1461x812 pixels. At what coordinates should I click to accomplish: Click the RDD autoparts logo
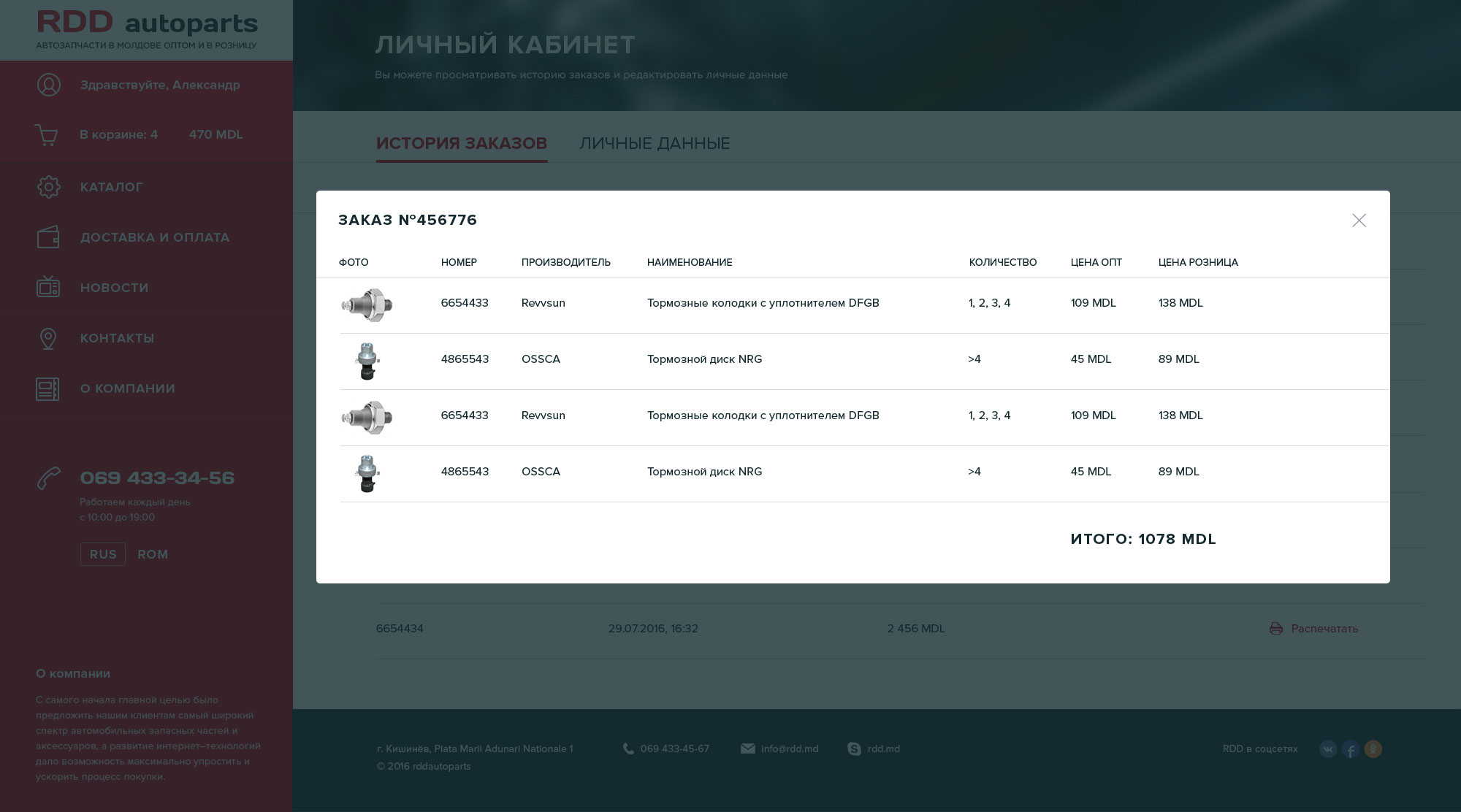[x=147, y=29]
